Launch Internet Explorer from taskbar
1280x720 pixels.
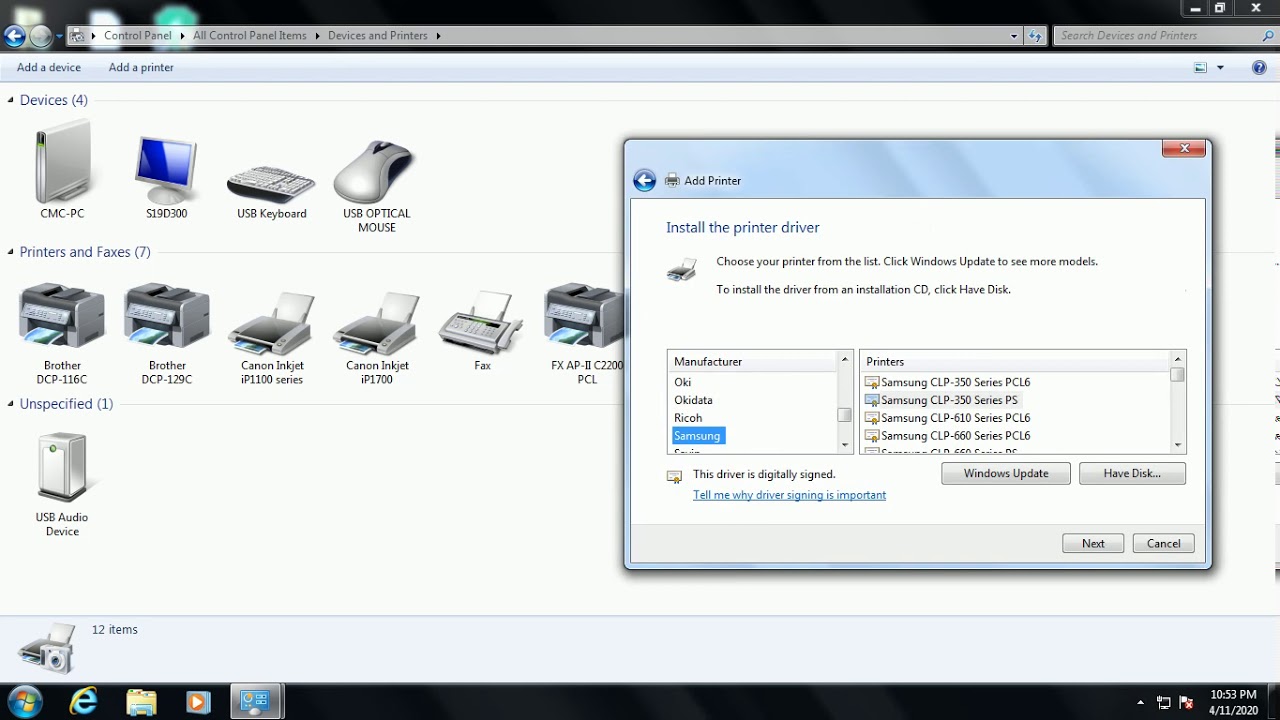pyautogui.click(x=84, y=701)
